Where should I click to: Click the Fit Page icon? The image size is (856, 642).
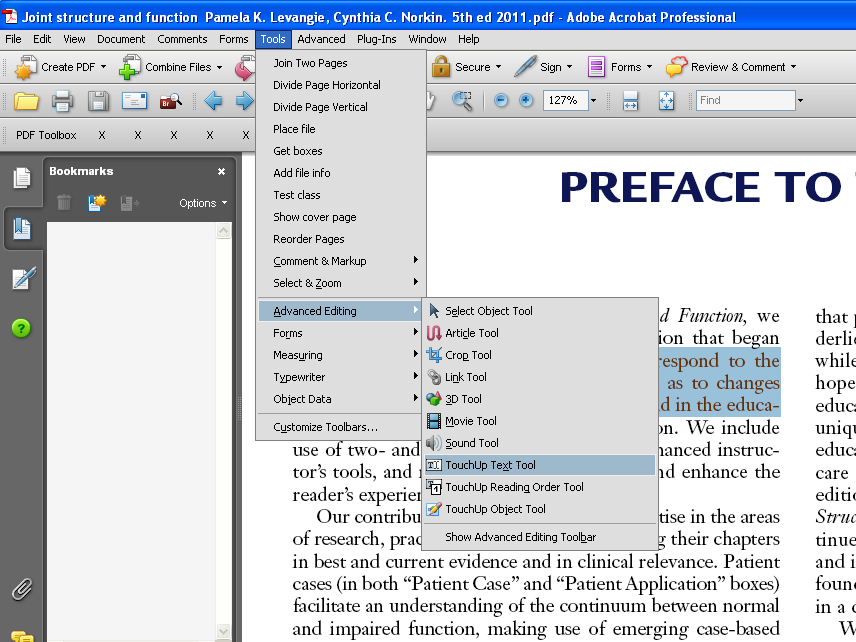667,101
